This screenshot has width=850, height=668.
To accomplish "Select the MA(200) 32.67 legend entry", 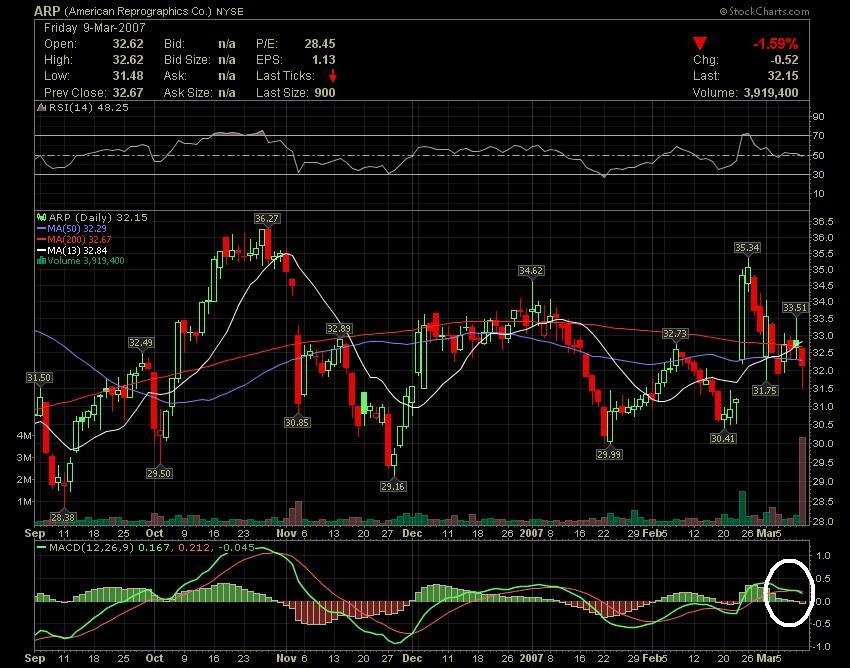I will pyautogui.click(x=74, y=240).
